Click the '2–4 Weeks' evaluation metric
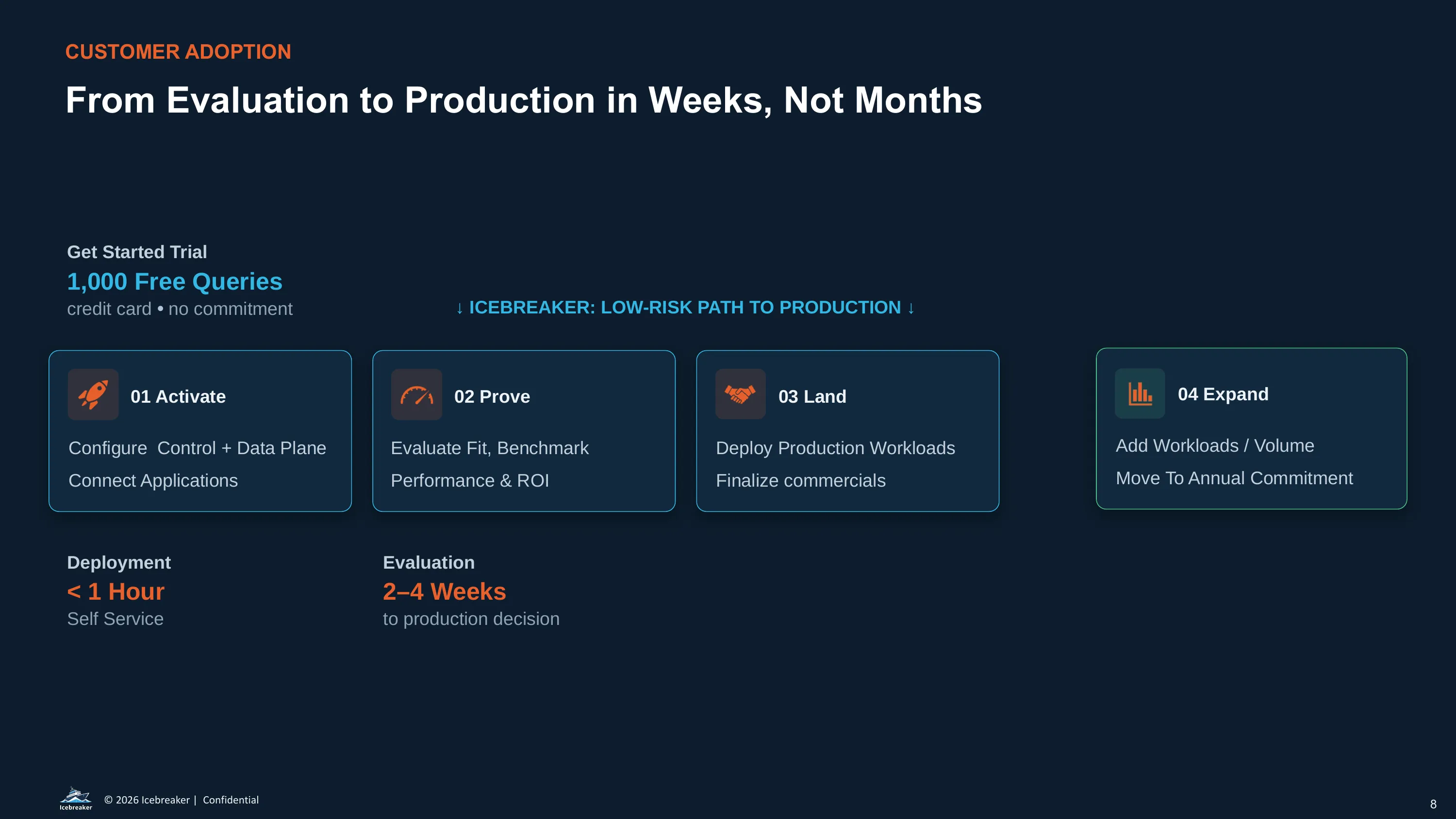This screenshot has width=1456, height=819. coord(444,592)
